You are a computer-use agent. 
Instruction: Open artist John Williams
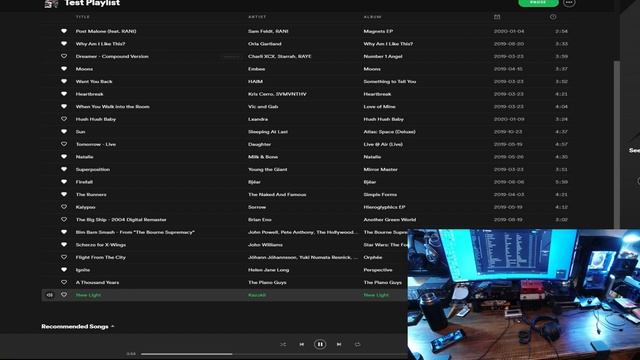265,244
